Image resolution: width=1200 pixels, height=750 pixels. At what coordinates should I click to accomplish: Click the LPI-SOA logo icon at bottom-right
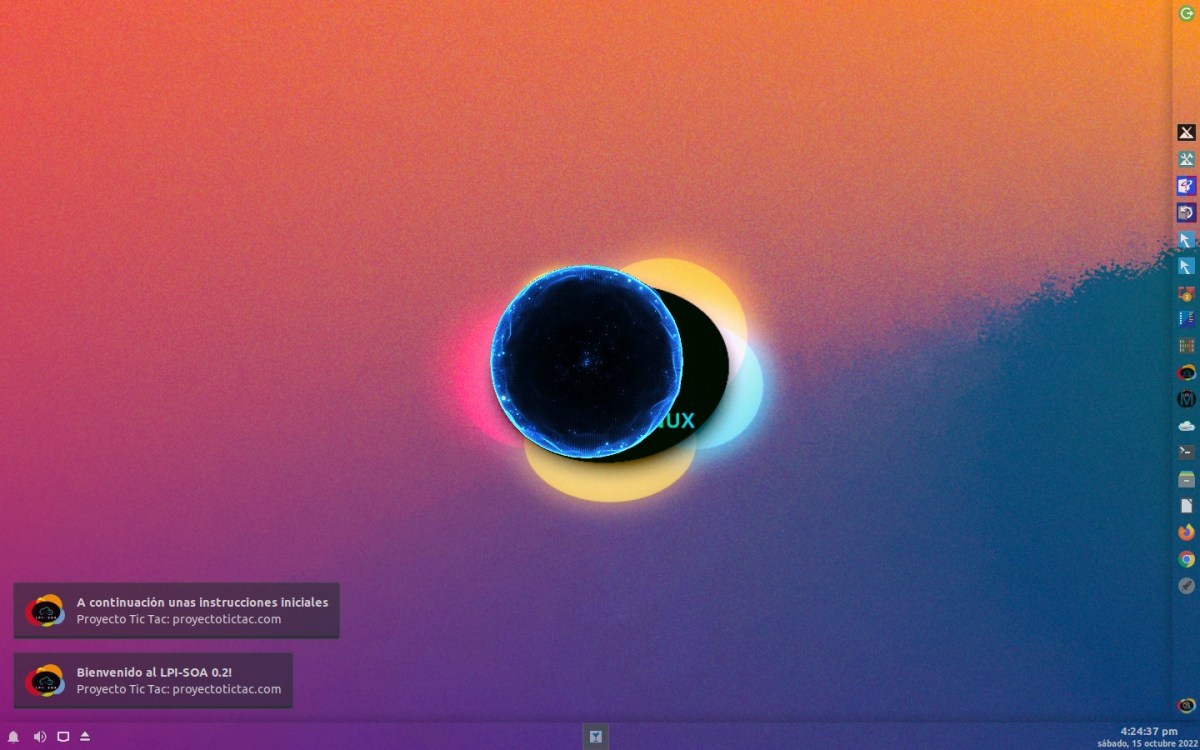(x=1186, y=705)
